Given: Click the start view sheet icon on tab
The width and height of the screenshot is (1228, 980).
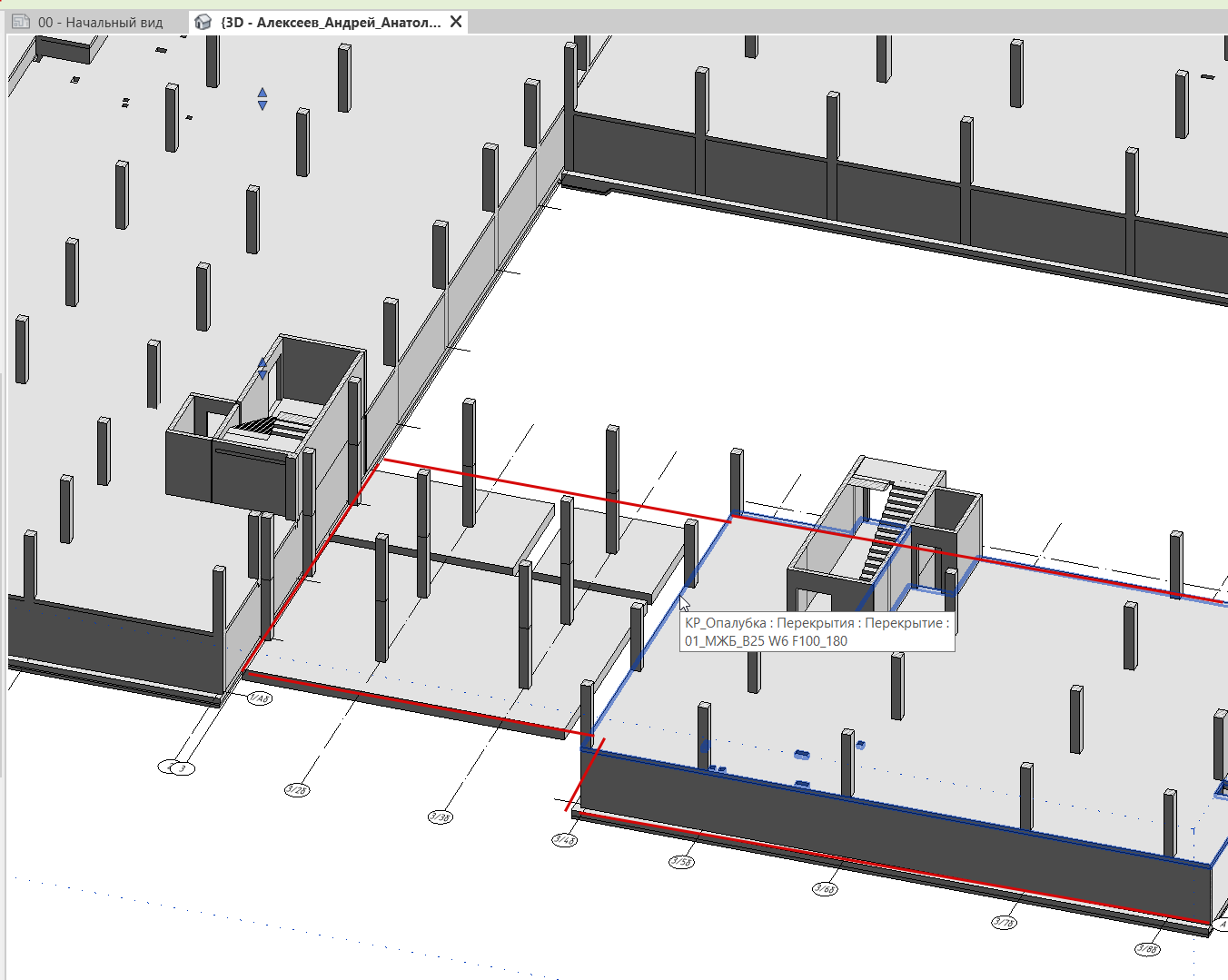Looking at the screenshot, I should 21,22.
